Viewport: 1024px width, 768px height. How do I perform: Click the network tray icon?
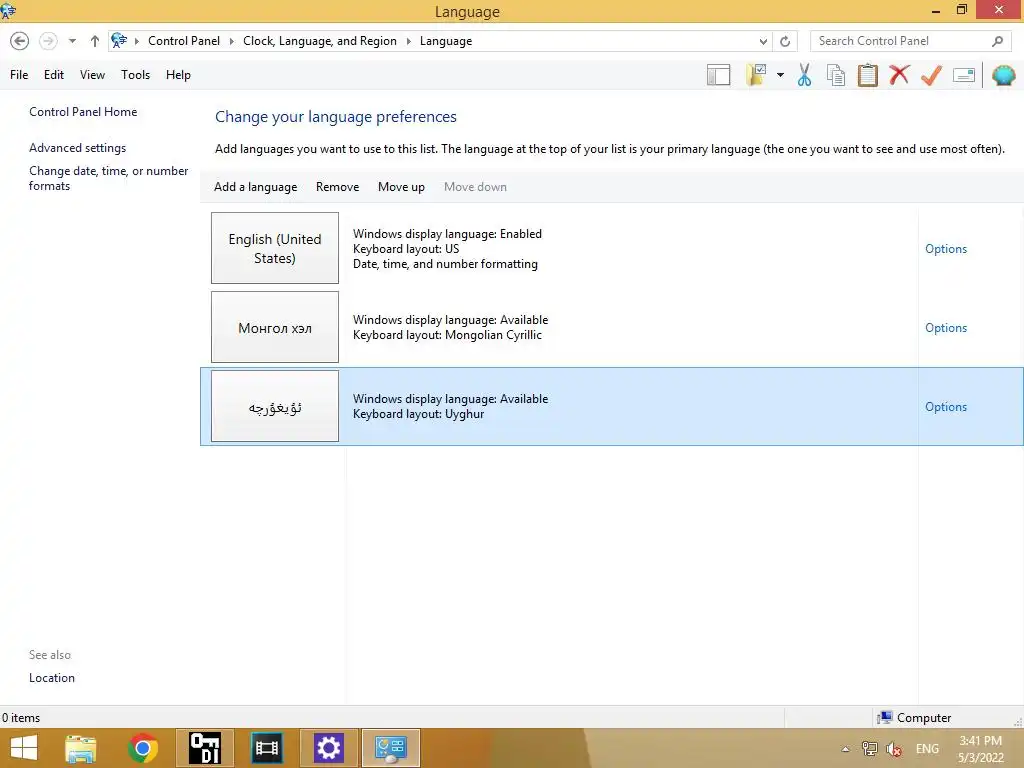click(869, 749)
